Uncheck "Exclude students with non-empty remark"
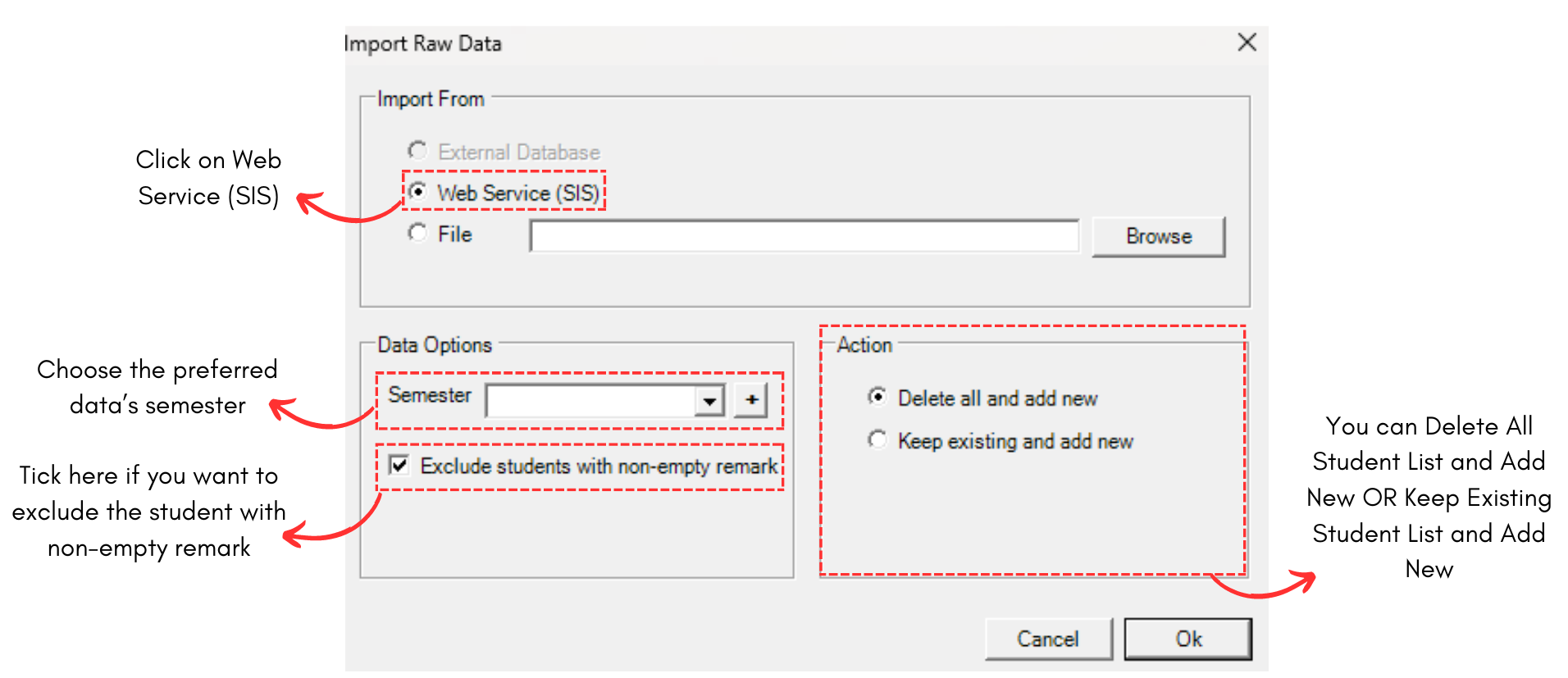Image resolution: width=1568 pixels, height=678 pixels. click(x=399, y=465)
